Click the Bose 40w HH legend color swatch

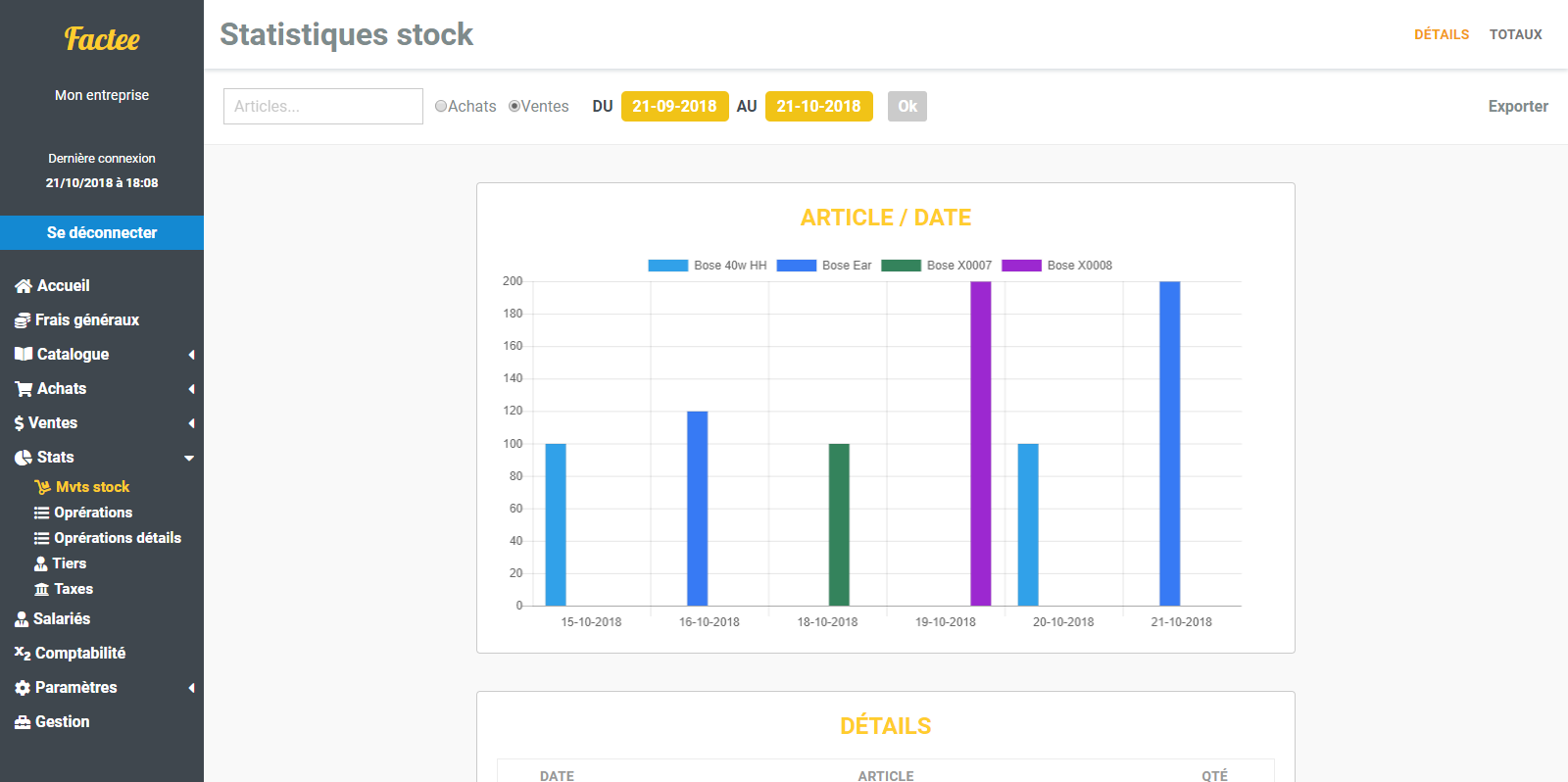(667, 266)
